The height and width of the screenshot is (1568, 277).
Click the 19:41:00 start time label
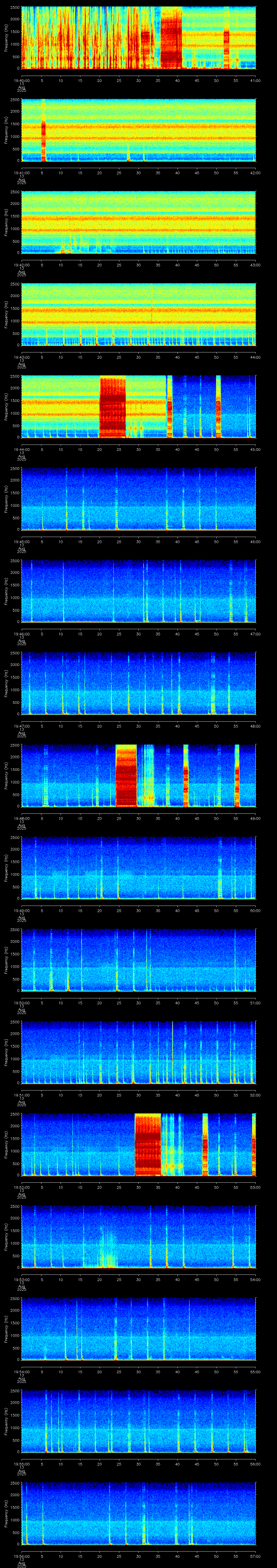point(21,173)
